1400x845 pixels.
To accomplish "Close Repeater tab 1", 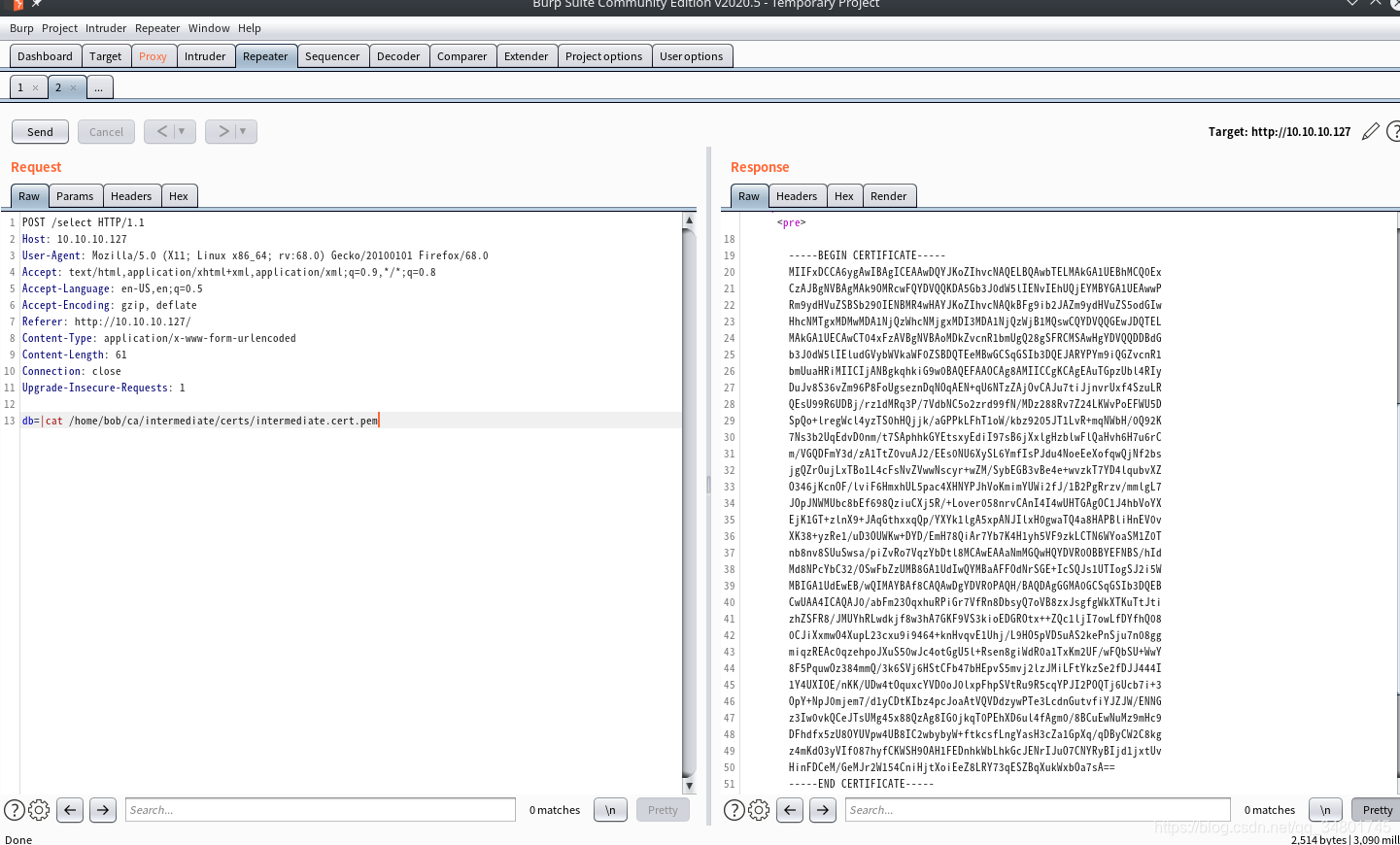I will [36, 87].
